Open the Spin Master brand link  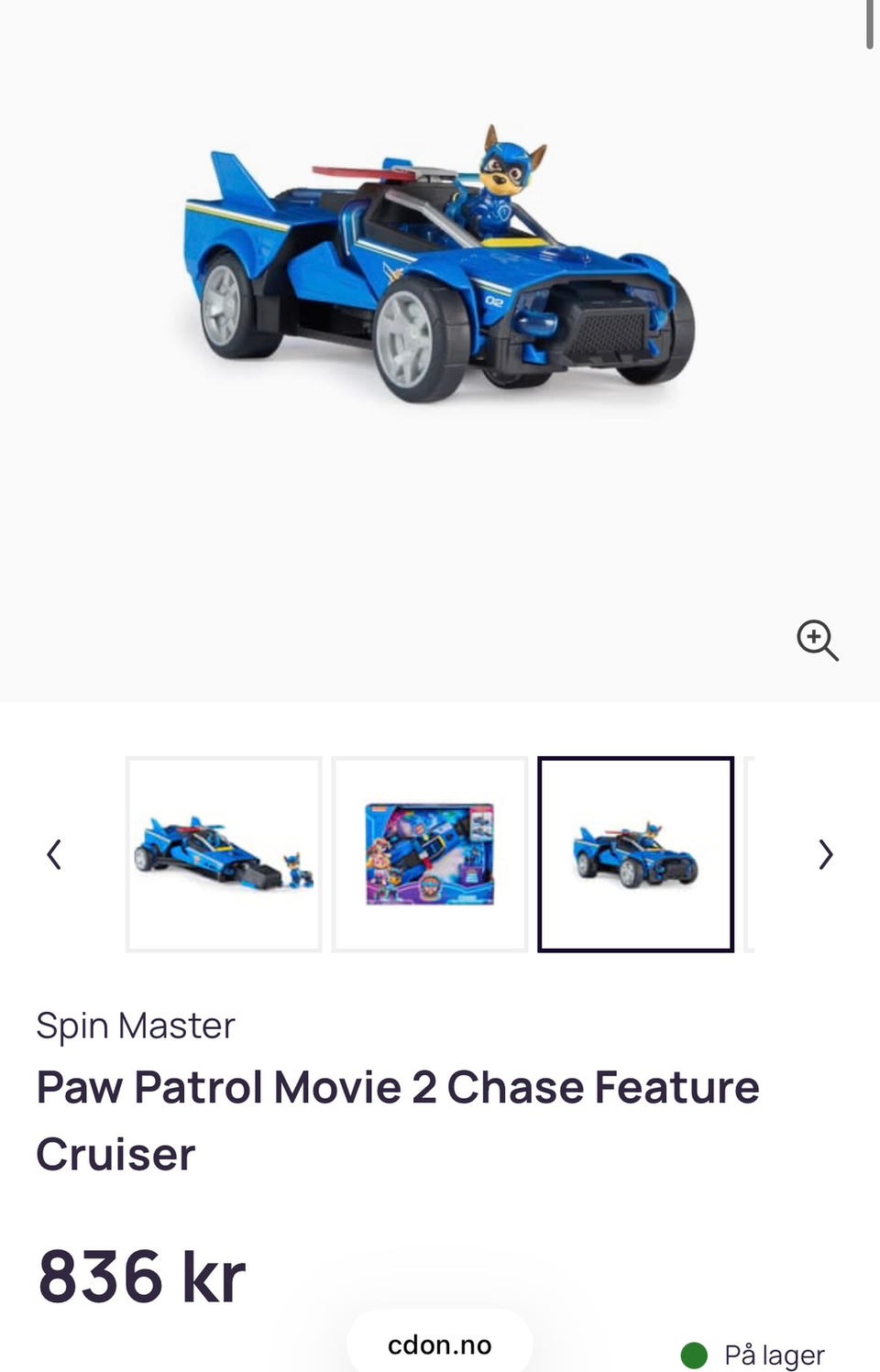click(x=136, y=1026)
